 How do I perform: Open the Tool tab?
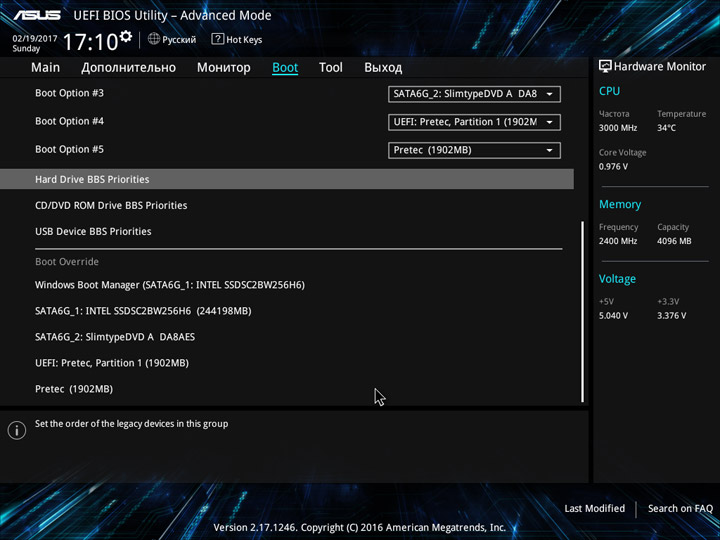[x=331, y=68]
